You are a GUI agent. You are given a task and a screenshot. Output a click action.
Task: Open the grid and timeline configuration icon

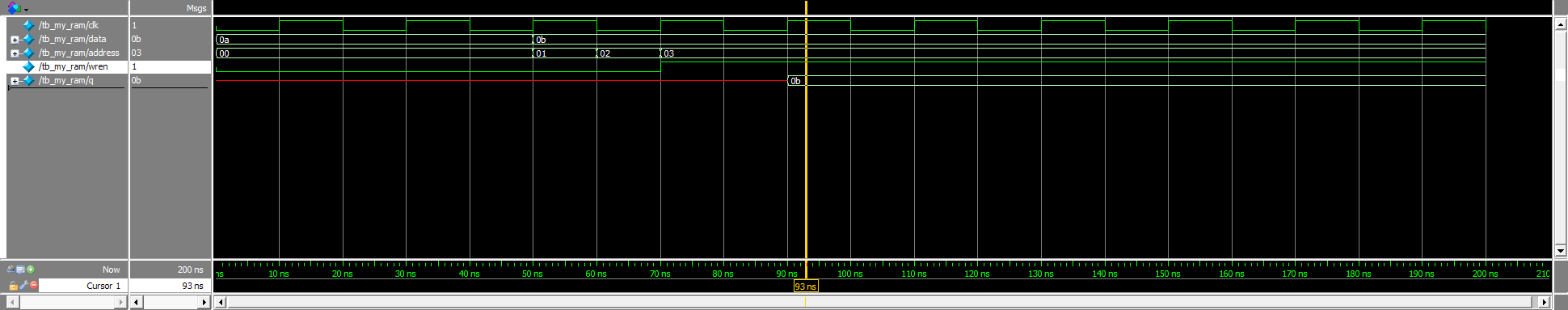20,270
